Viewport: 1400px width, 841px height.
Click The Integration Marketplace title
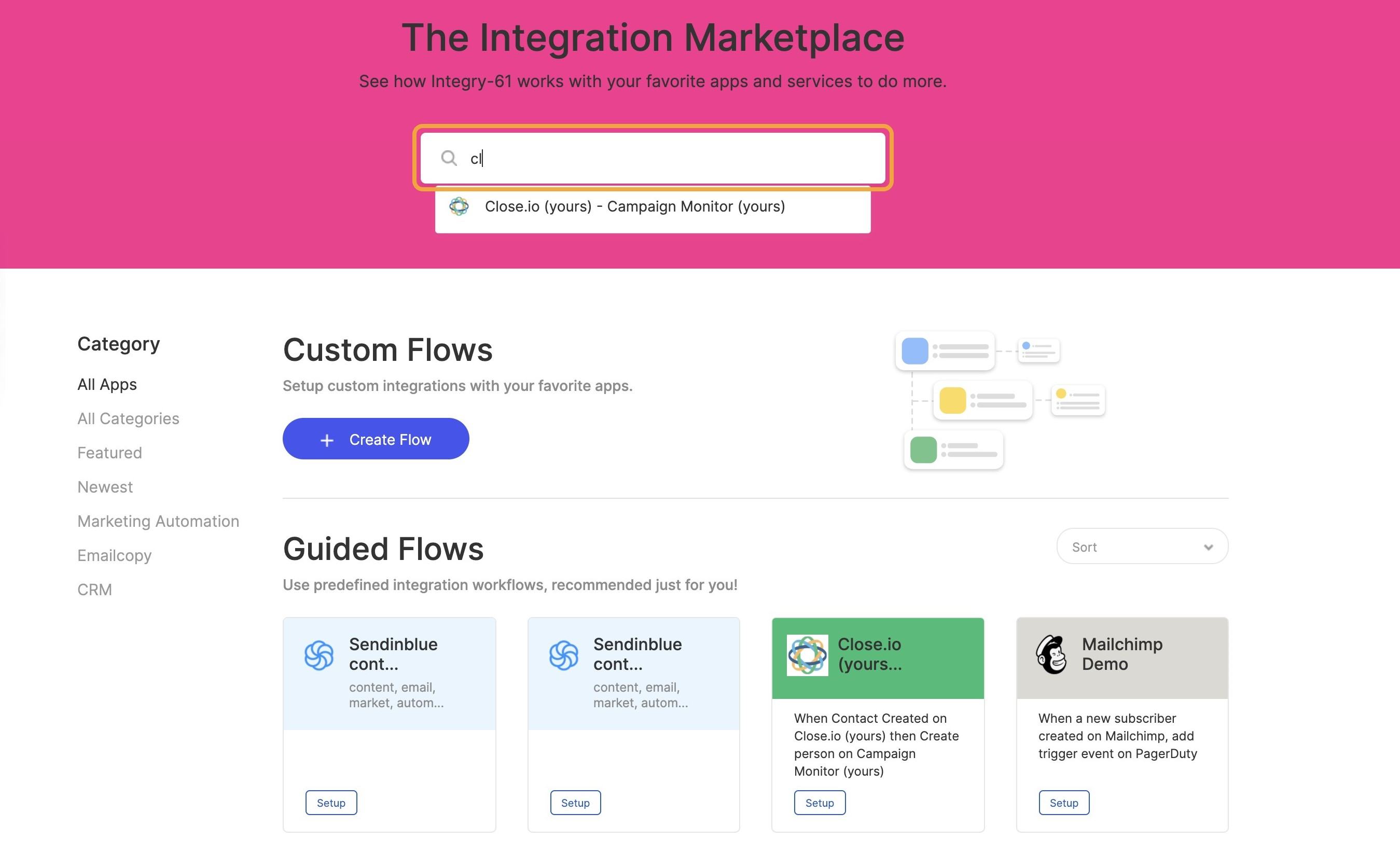[x=653, y=37]
